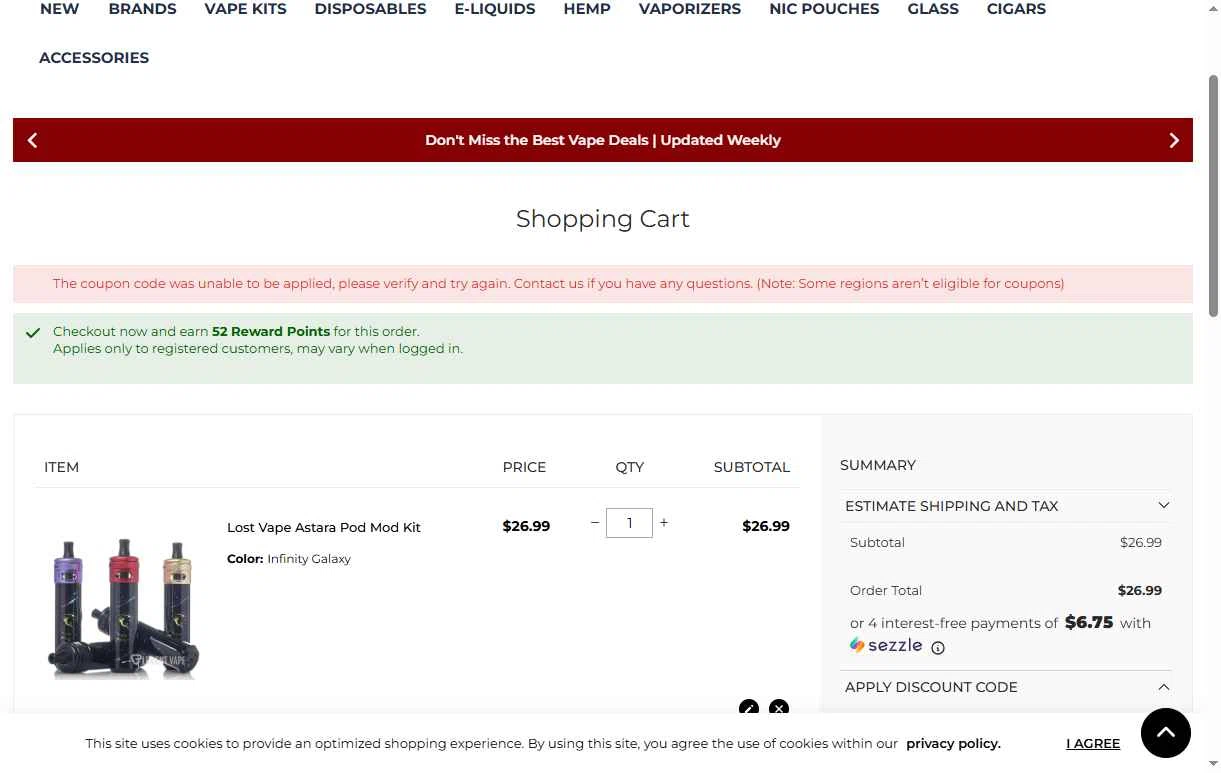Collapse the Apply Discount Code section
Screen dimensions: 1221x773
point(1006,687)
